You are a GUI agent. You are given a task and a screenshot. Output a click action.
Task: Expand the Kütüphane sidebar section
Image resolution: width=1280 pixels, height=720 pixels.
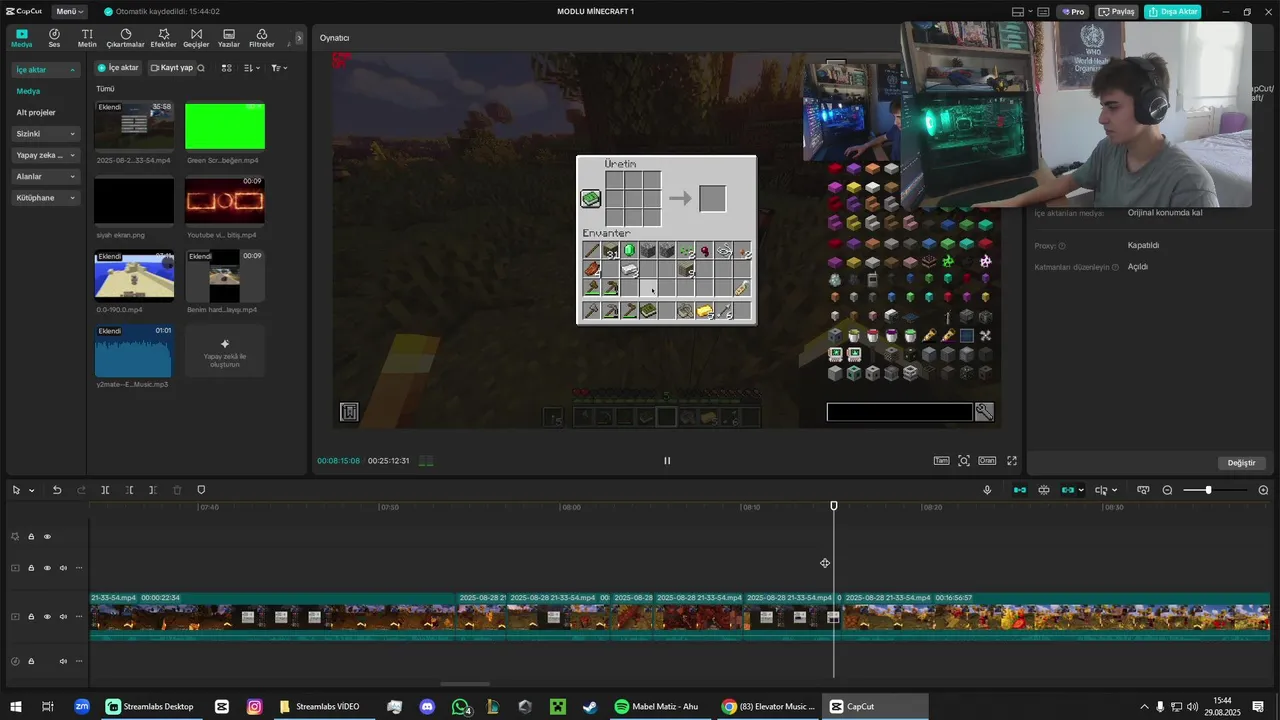point(46,198)
